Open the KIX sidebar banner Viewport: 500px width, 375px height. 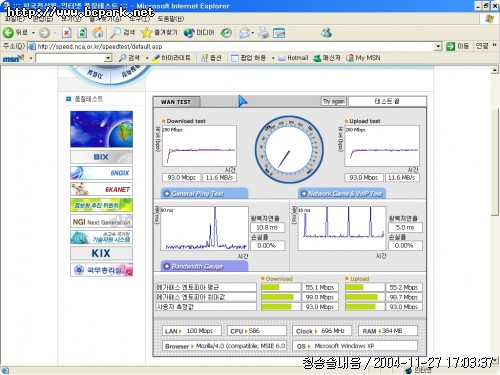click(x=101, y=253)
